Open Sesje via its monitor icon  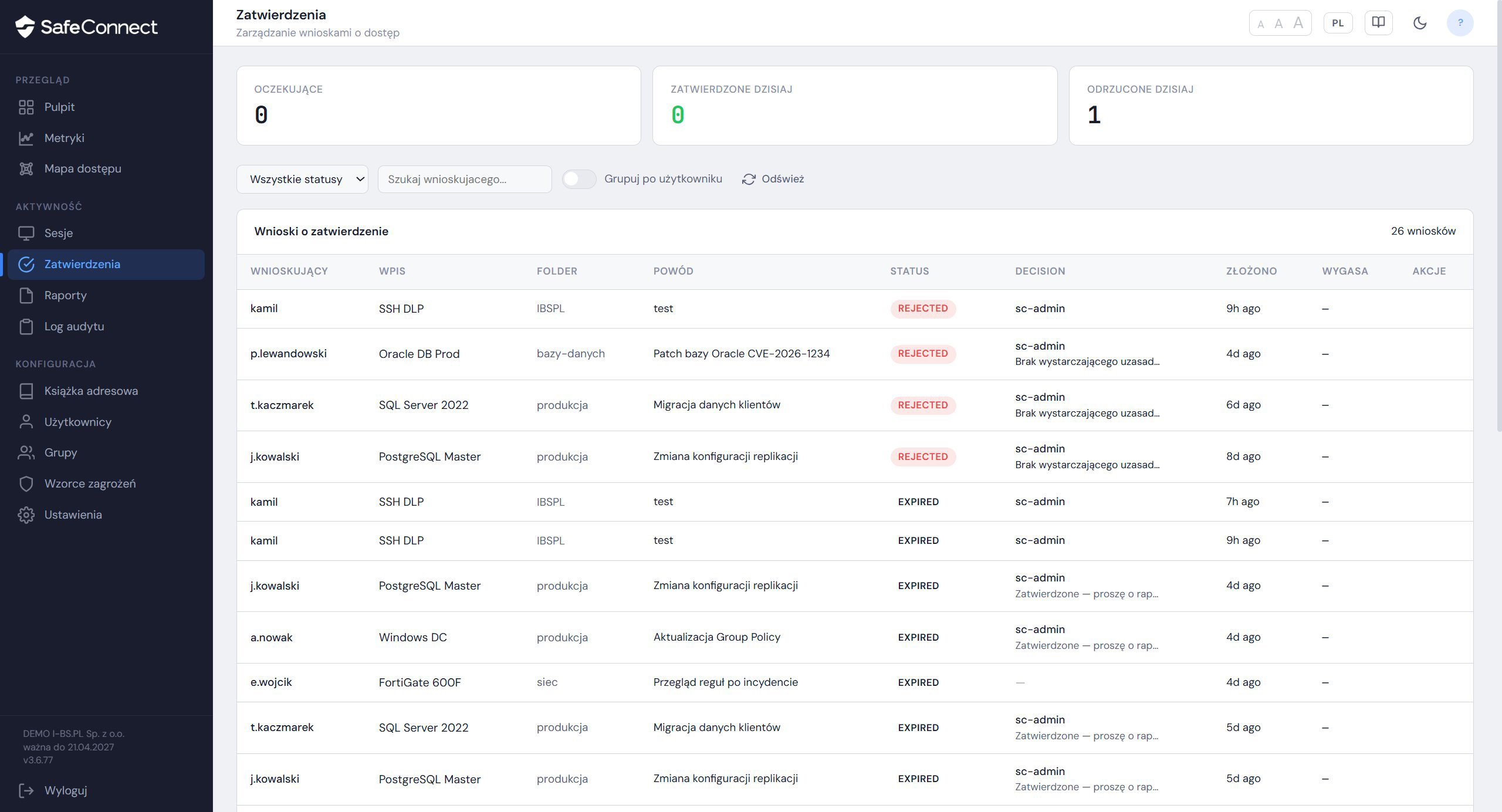(x=26, y=234)
